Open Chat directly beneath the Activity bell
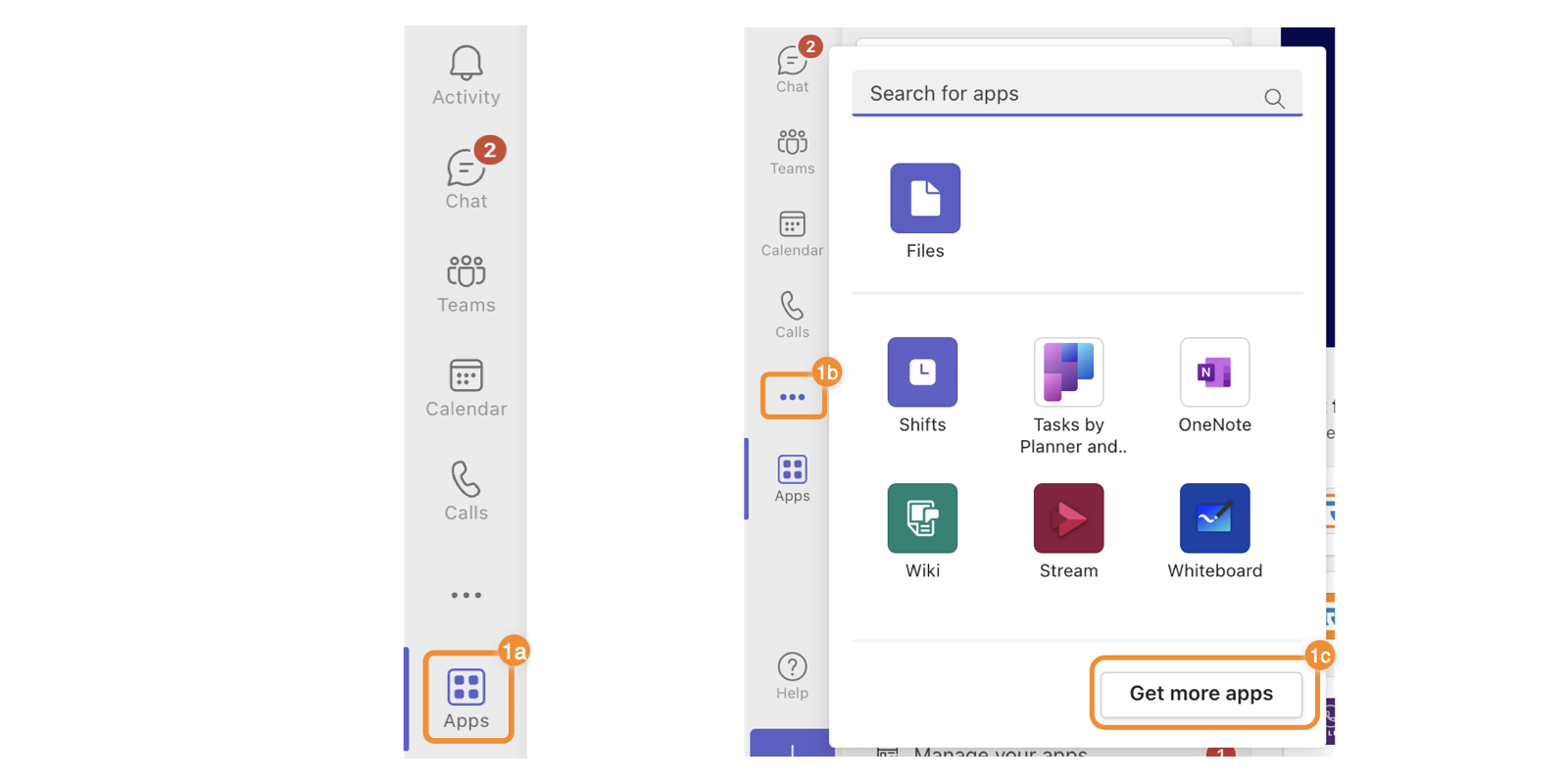Image resolution: width=1568 pixels, height=784 pixels. [465, 176]
